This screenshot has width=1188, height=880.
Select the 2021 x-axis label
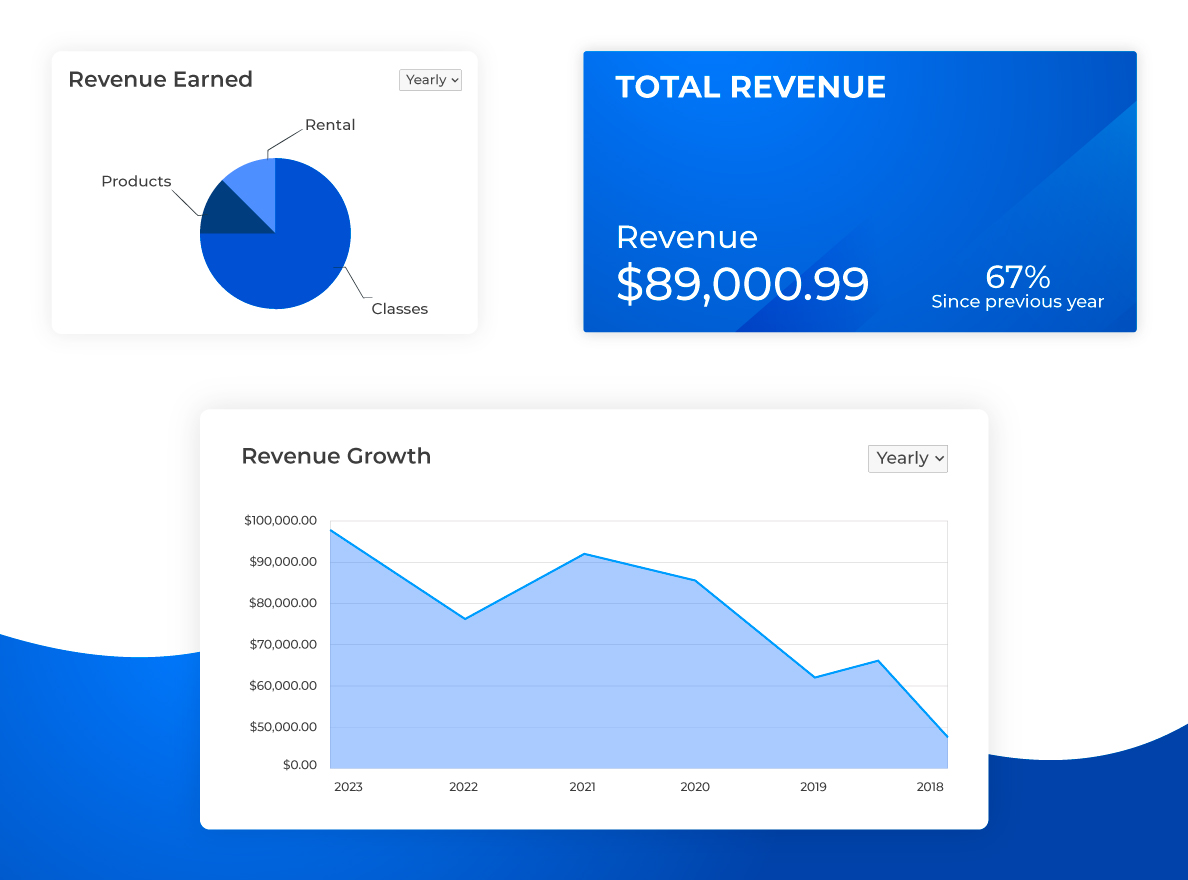[582, 787]
